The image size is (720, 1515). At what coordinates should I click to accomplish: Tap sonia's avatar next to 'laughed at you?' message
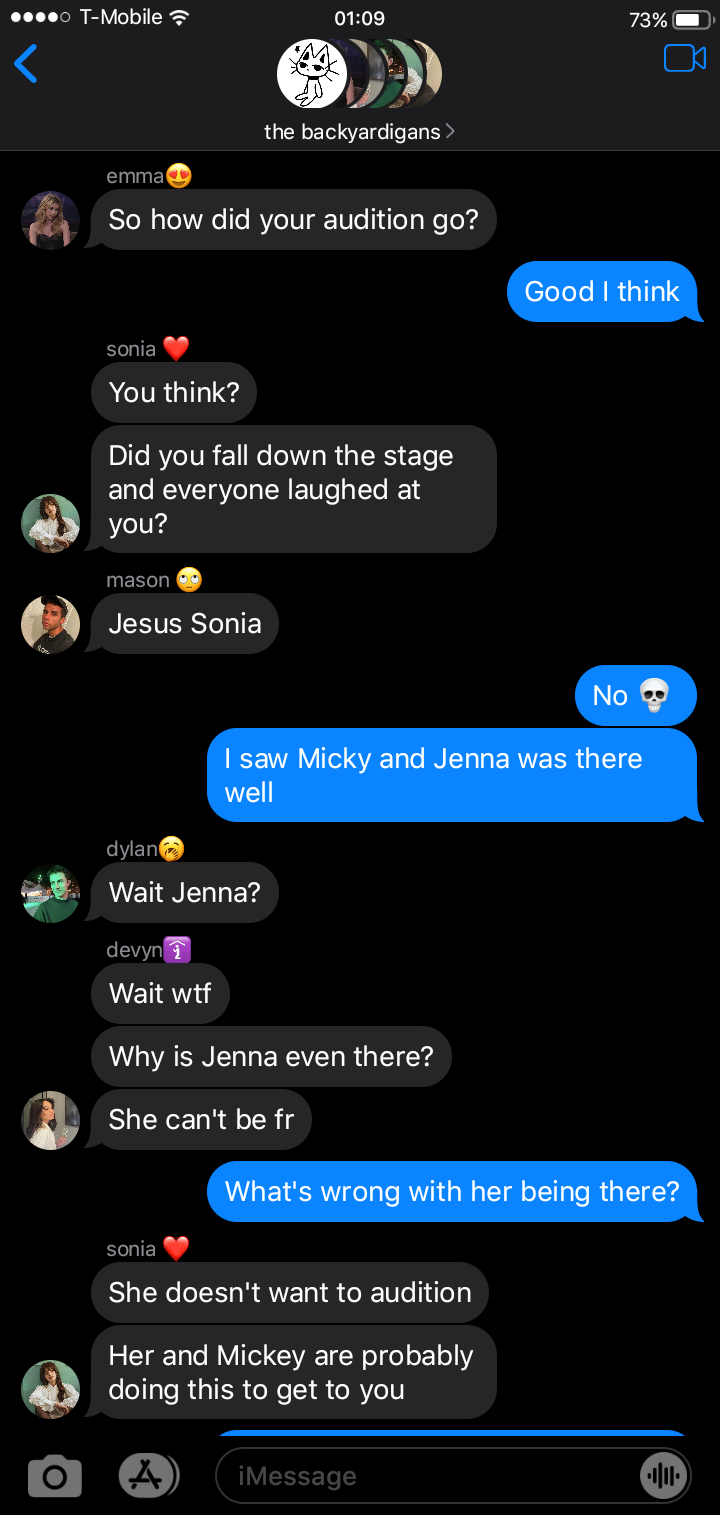pyautogui.click(x=50, y=523)
